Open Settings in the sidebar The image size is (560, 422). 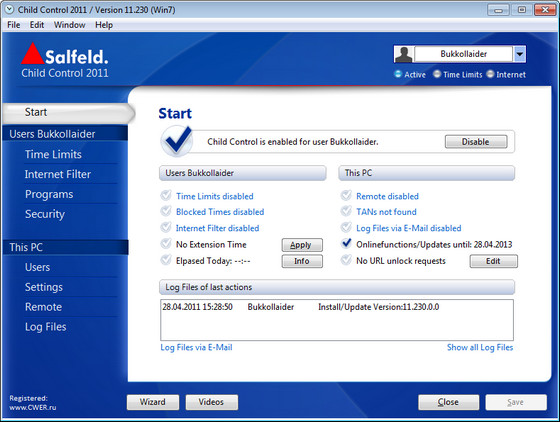[44, 287]
